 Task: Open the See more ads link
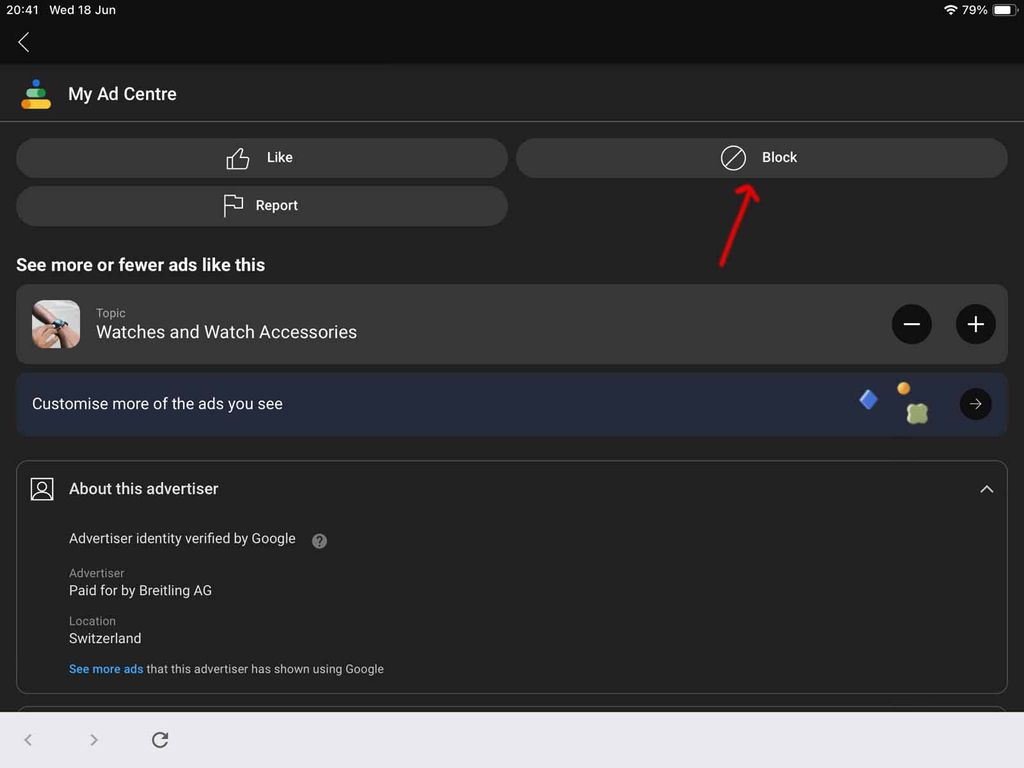click(106, 669)
